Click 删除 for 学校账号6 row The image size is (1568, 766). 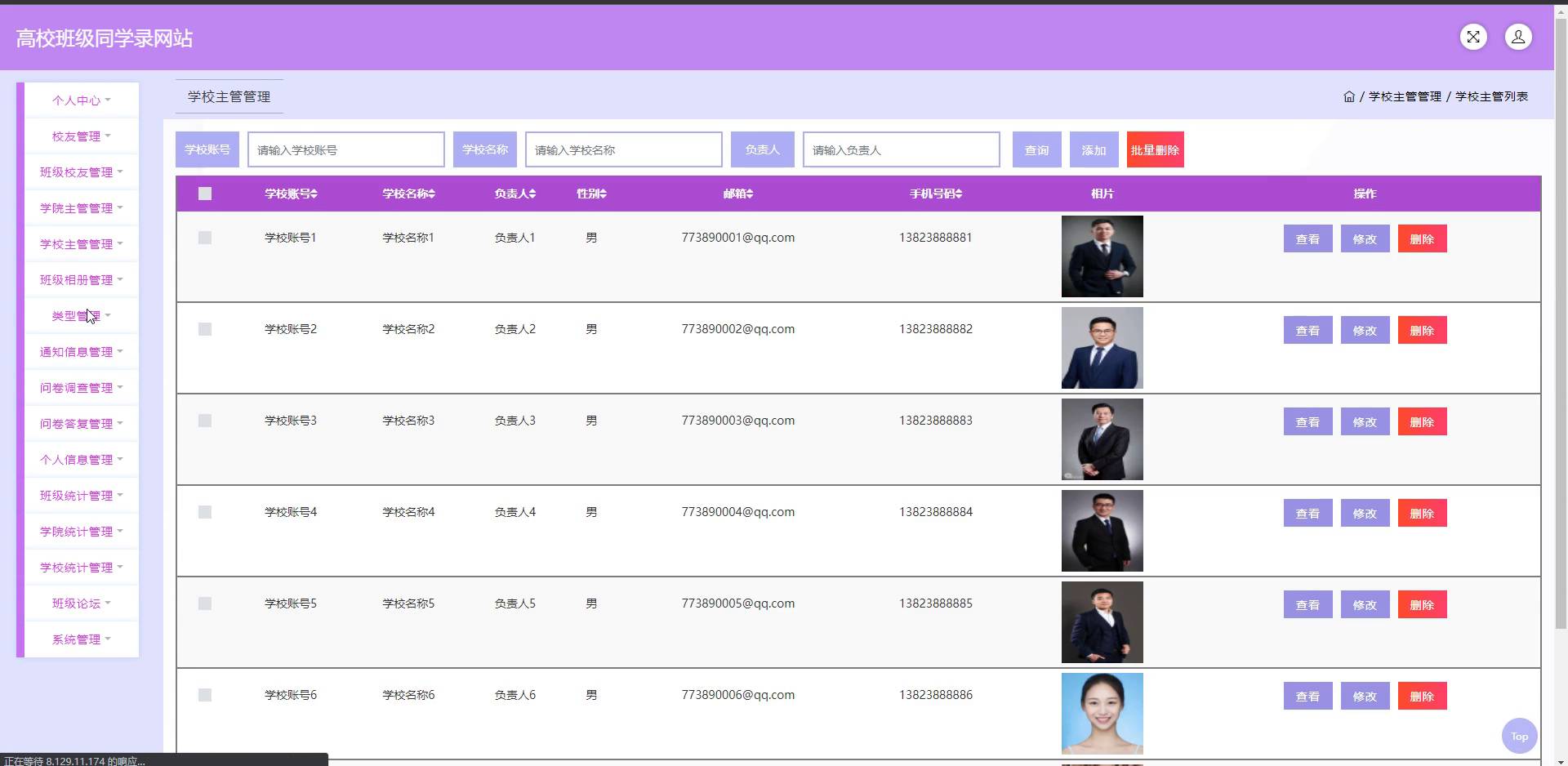coord(1423,696)
